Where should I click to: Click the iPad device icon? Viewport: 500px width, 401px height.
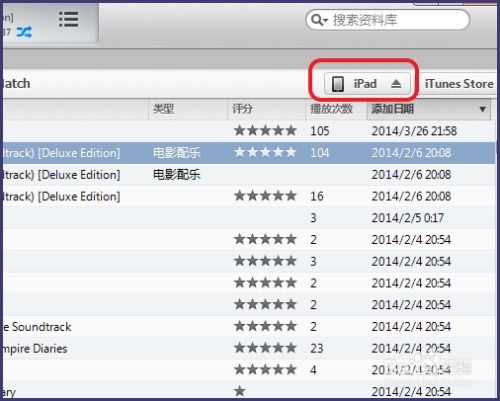coord(338,84)
